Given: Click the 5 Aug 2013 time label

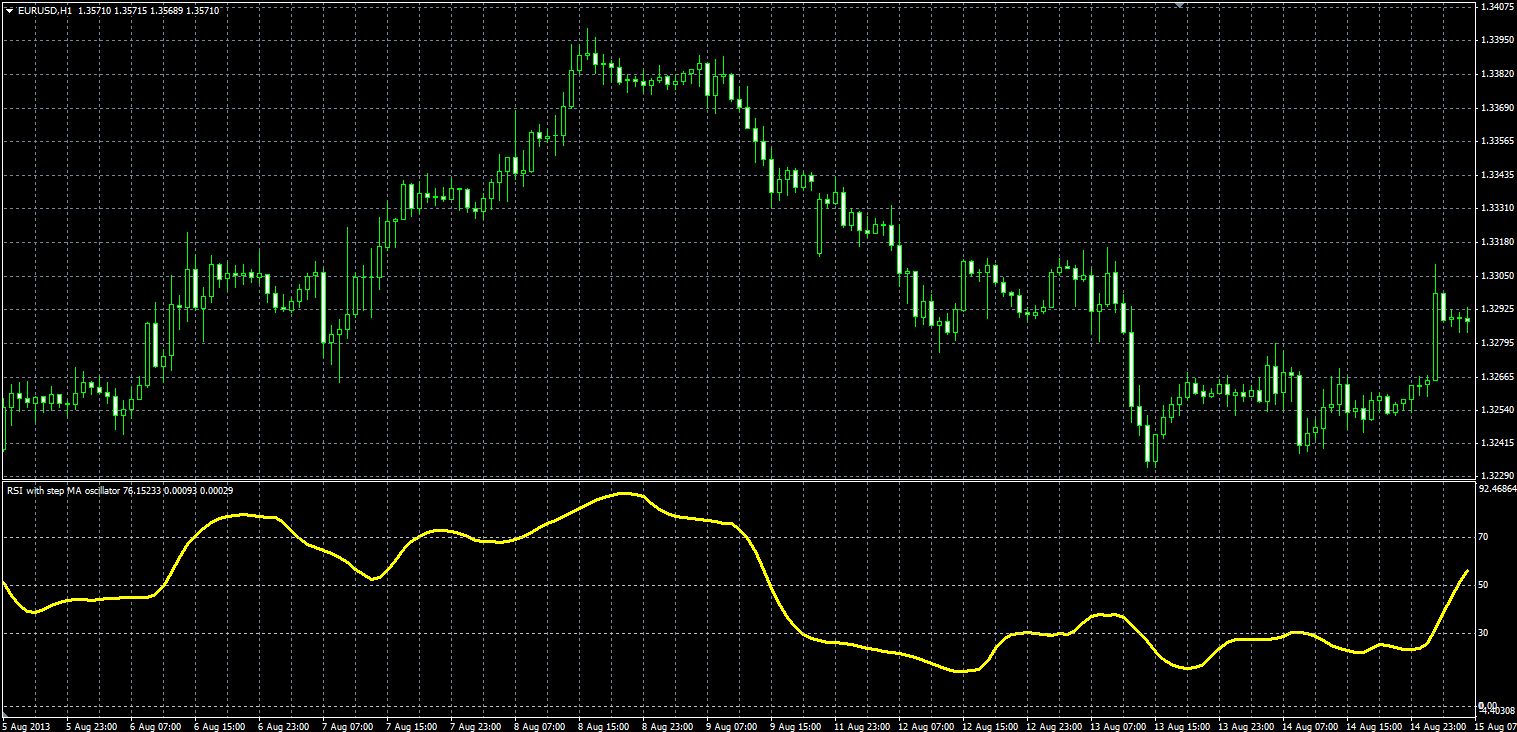Looking at the screenshot, I should (27, 725).
